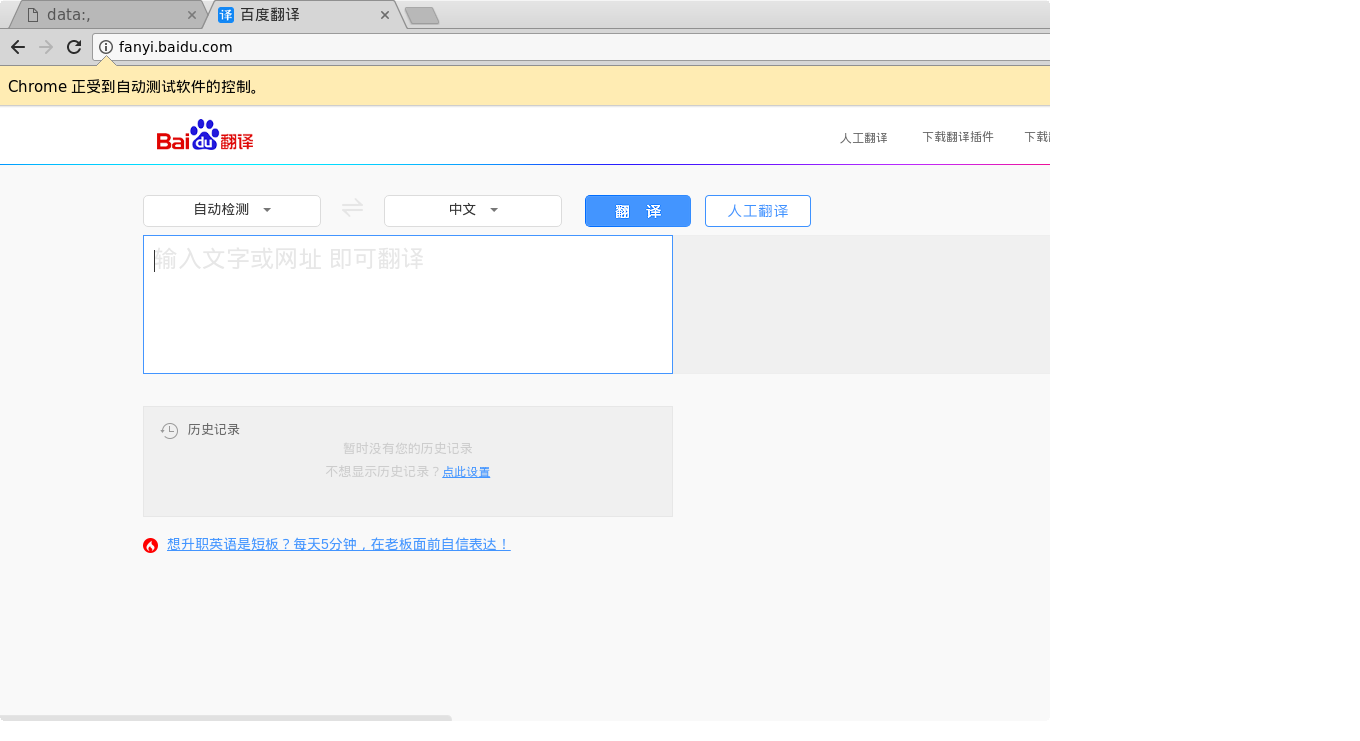Click the horizontal scrollbar at bottom

(226, 718)
